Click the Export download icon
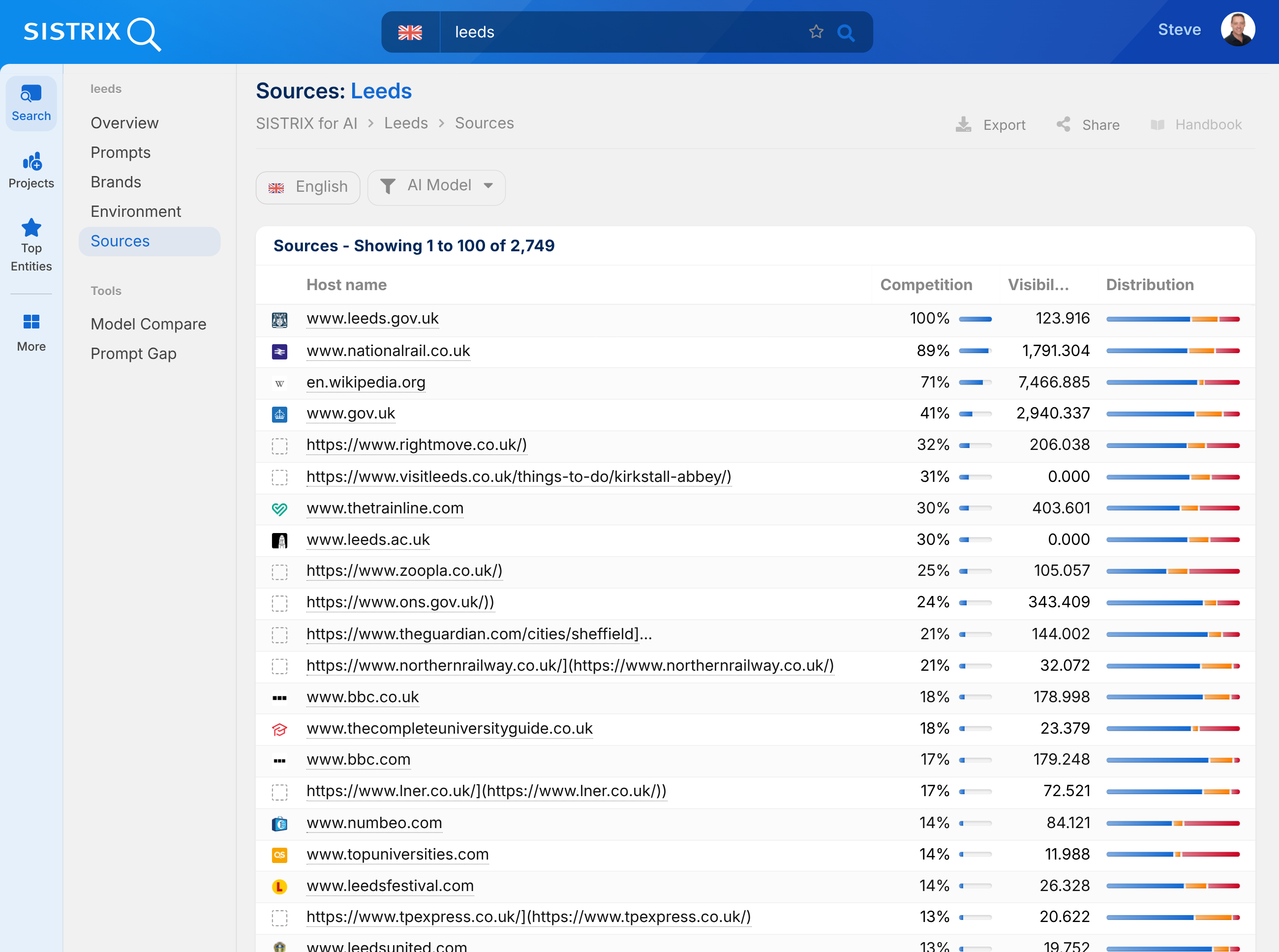 [x=963, y=124]
